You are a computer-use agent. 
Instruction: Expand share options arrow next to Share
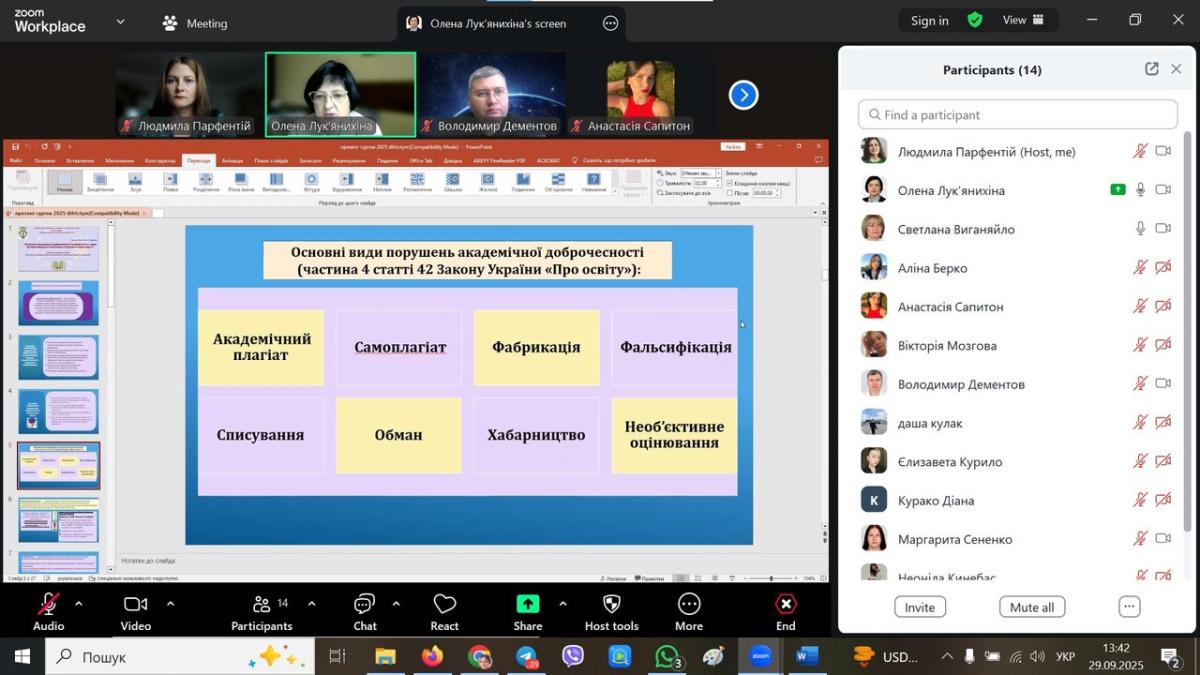562,604
